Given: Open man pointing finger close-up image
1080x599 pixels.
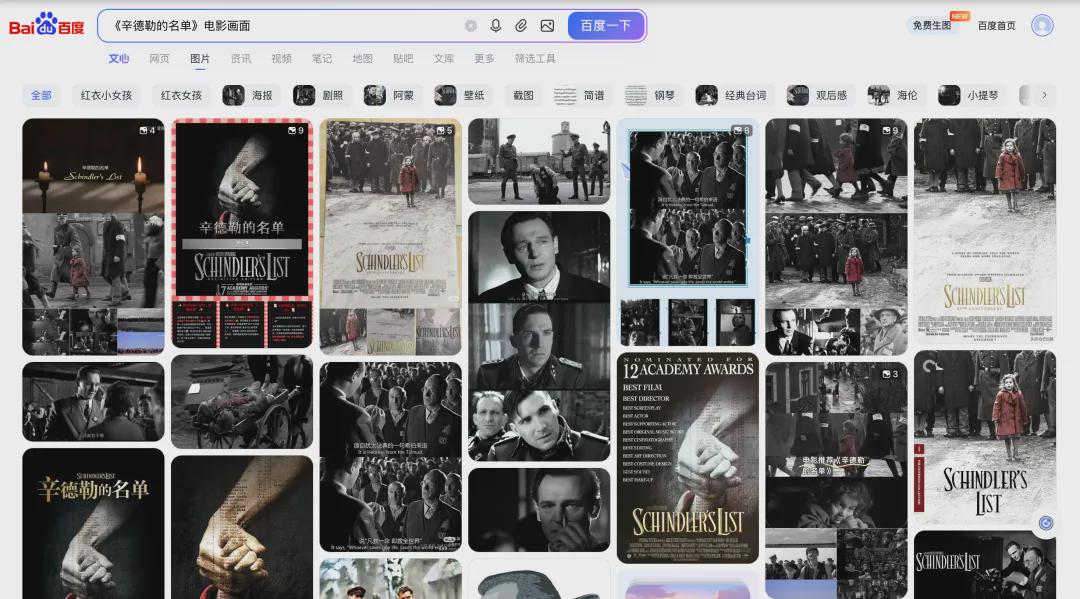Looking at the screenshot, I should coord(539,510).
